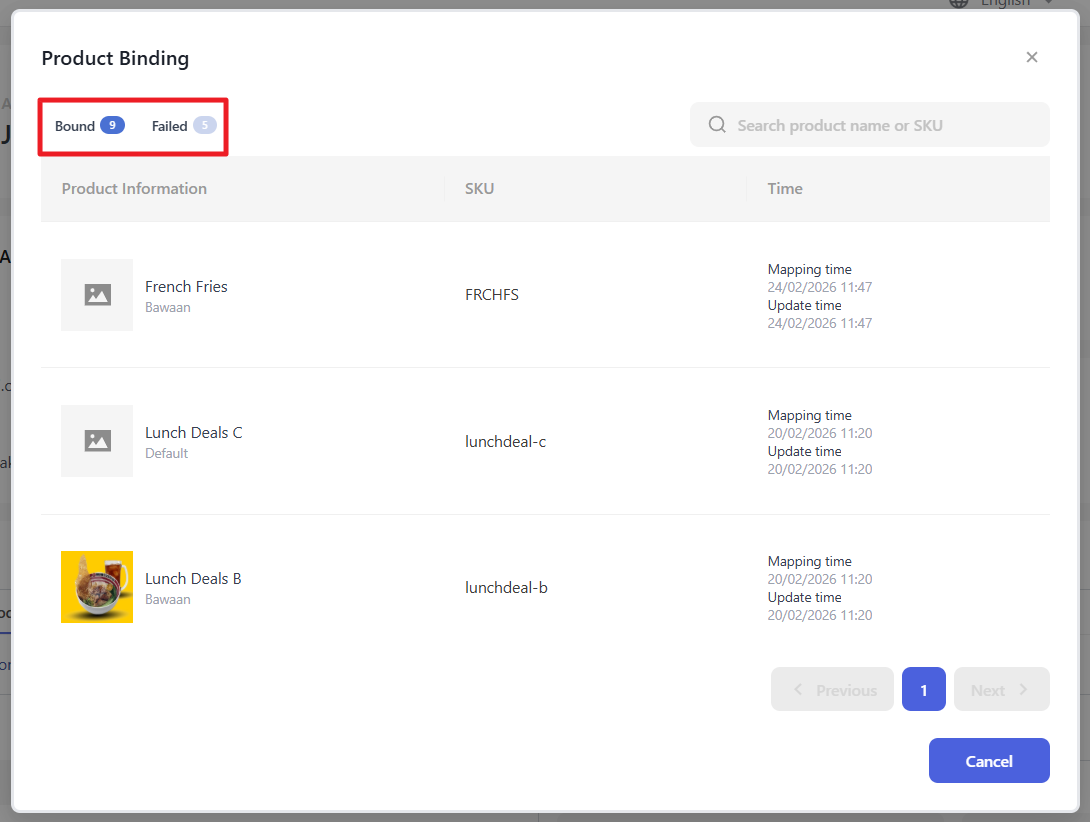Viewport: 1090px width, 822px height.
Task: Go to the Next page
Action: (1001, 690)
